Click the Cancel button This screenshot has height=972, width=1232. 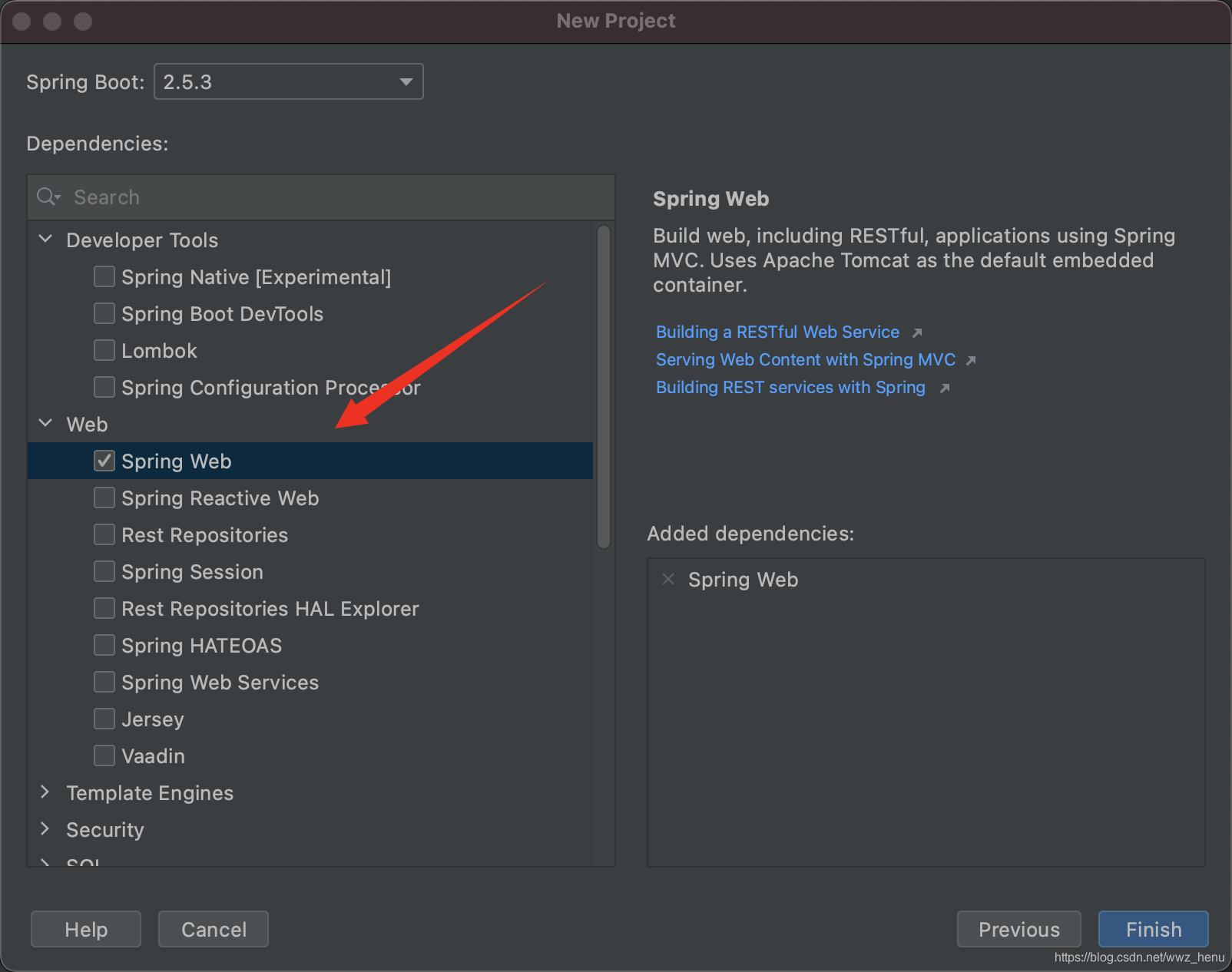(214, 929)
